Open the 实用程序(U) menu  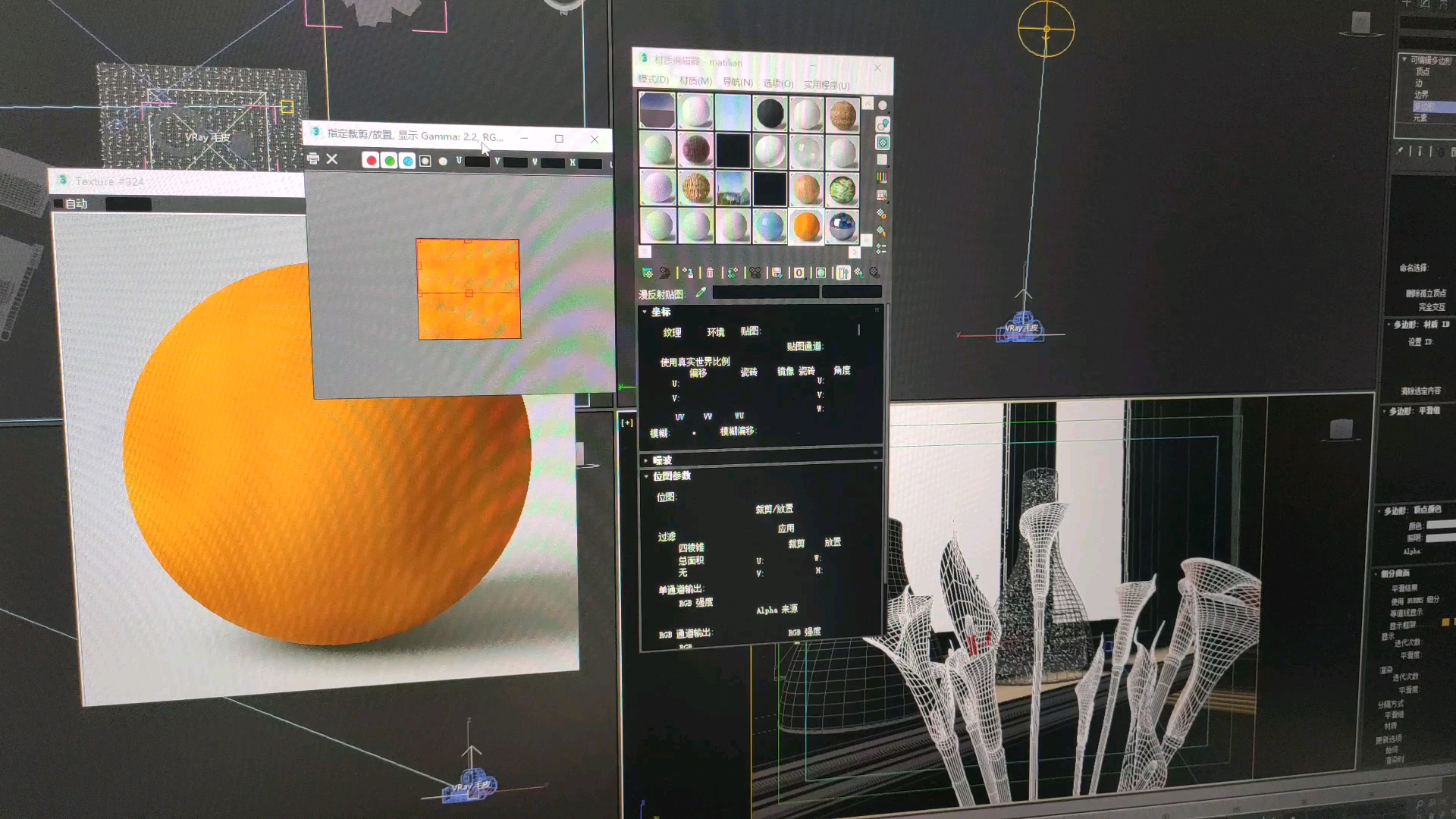826,85
